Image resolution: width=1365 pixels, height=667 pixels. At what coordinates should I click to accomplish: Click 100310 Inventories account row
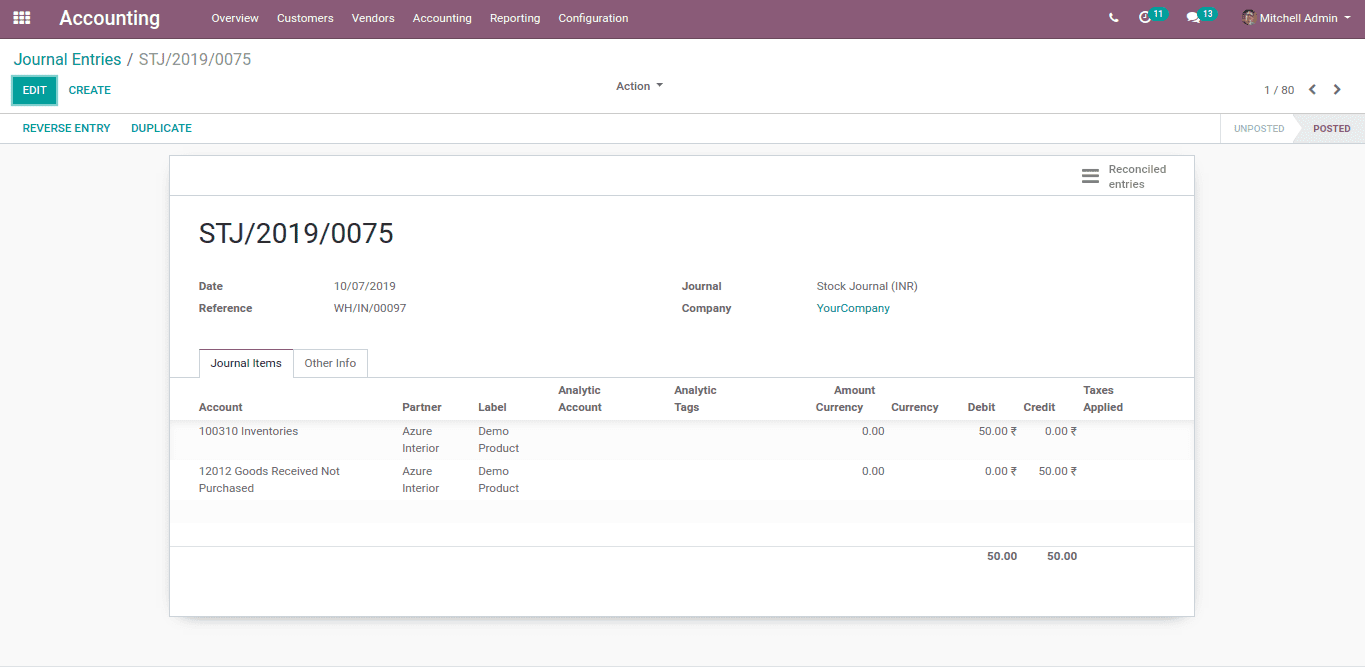[682, 440]
